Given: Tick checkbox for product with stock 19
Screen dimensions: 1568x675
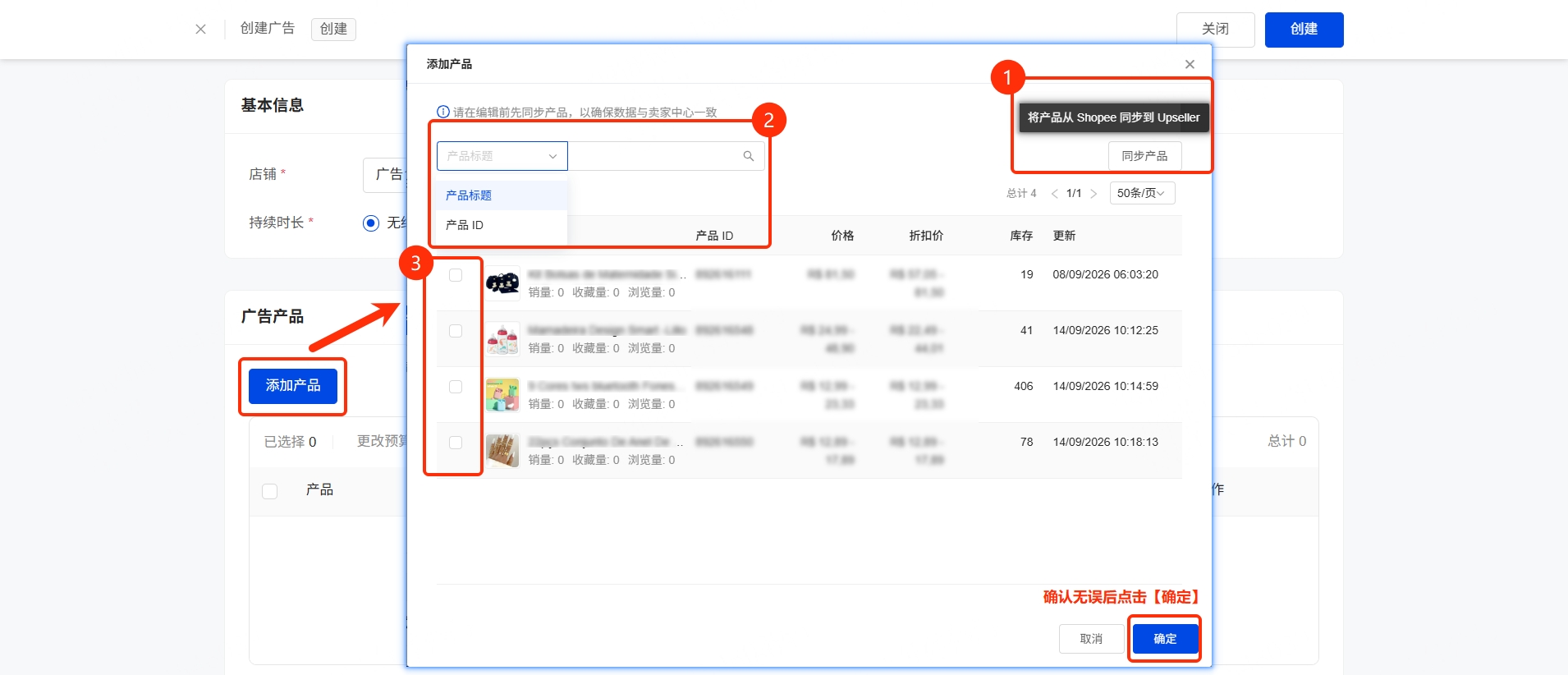Looking at the screenshot, I should (456, 275).
